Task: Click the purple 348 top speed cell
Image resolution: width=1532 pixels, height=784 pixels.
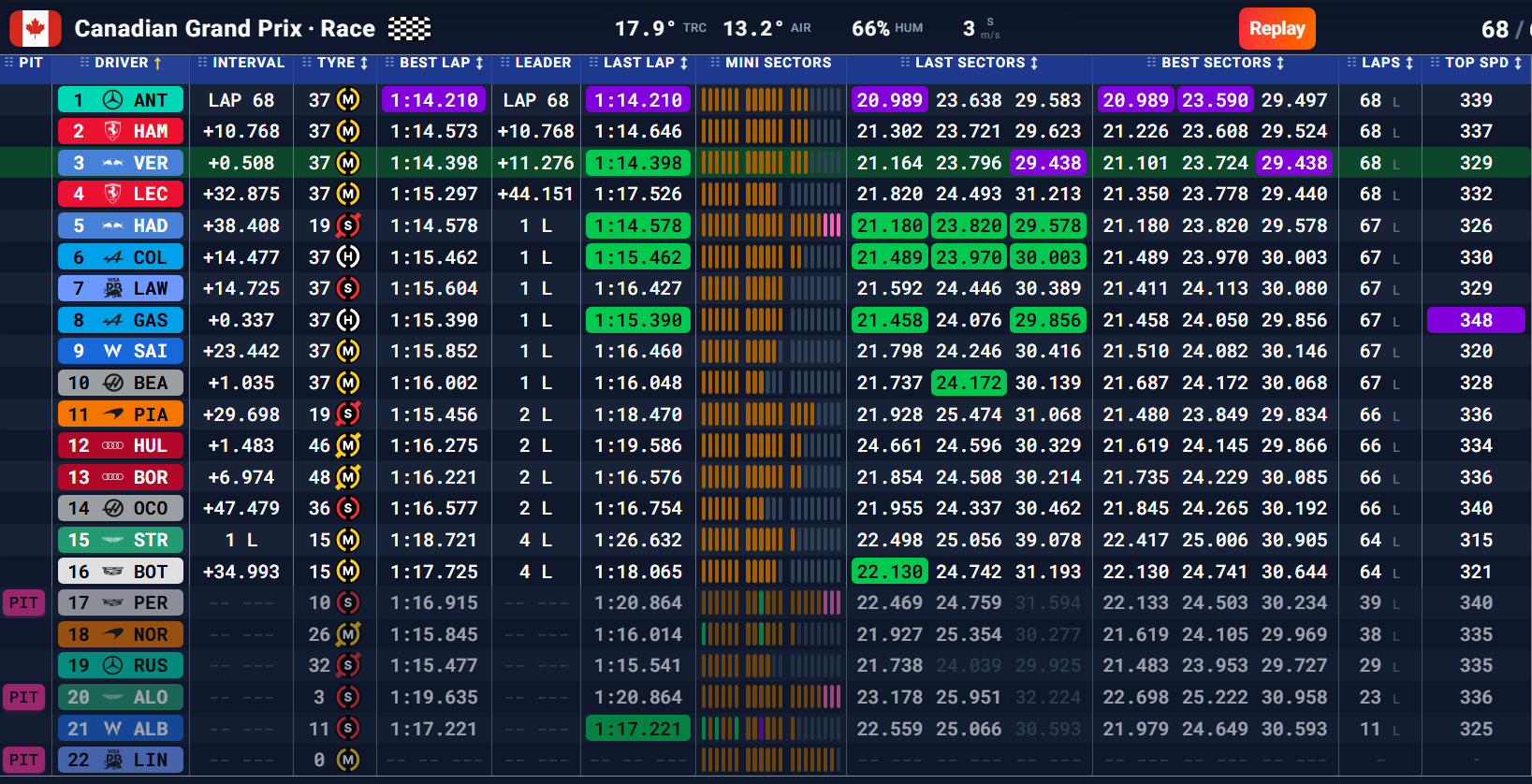Action: 1476,320
